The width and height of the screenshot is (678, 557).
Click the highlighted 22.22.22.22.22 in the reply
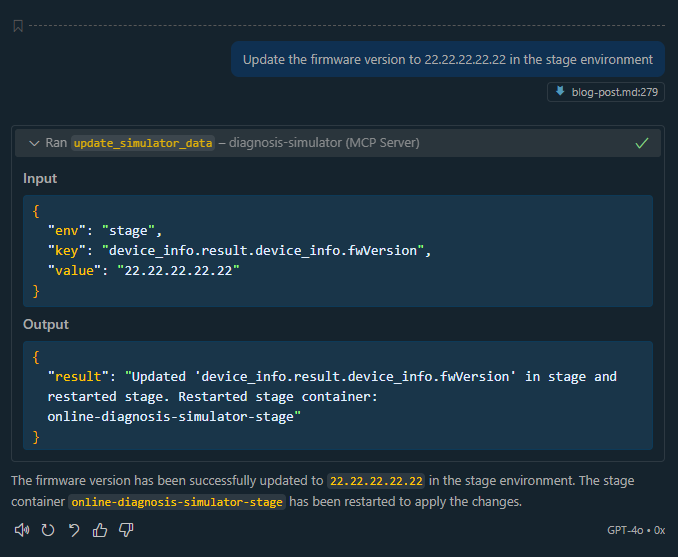point(376,481)
